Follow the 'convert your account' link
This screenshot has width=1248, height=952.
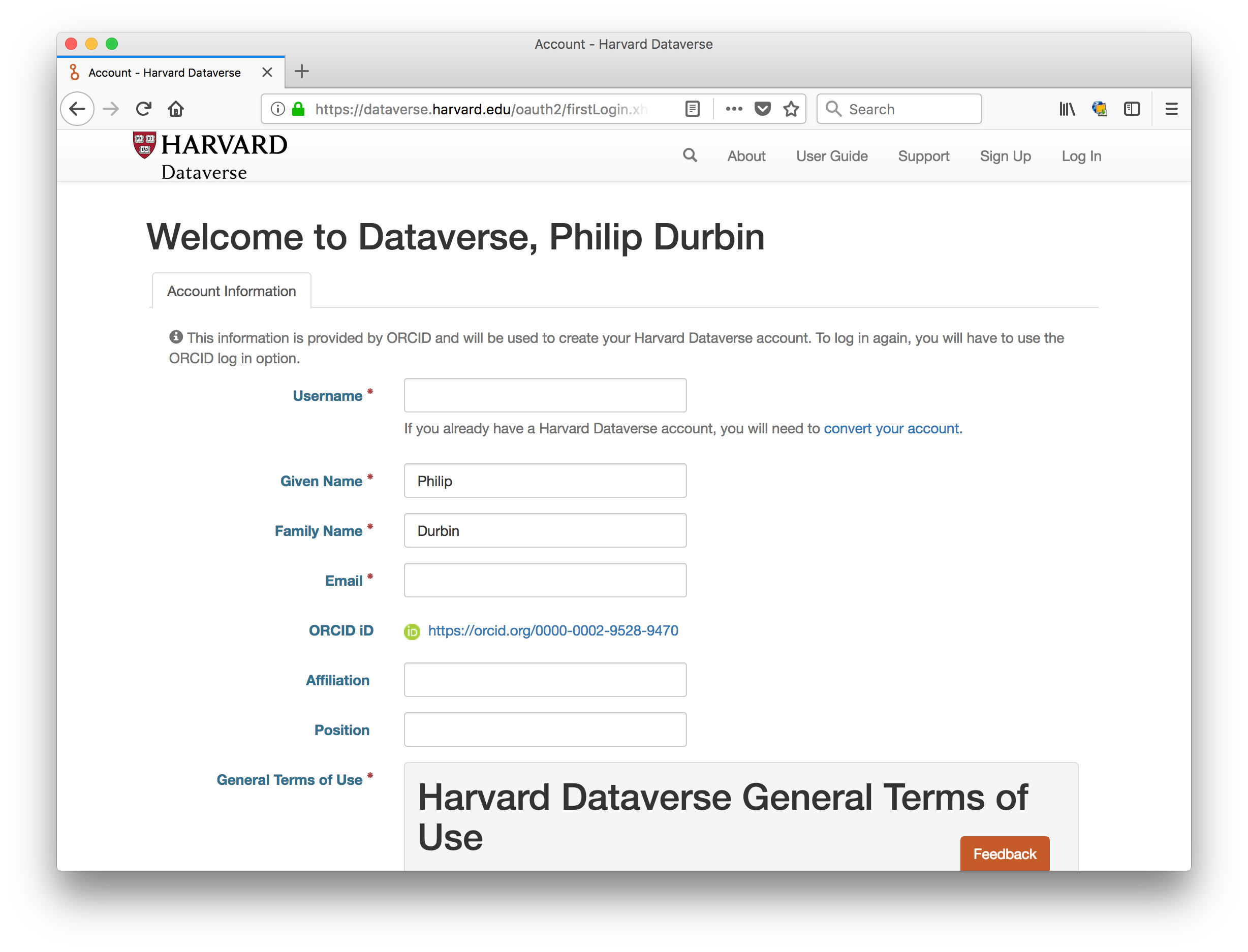[x=893, y=428]
